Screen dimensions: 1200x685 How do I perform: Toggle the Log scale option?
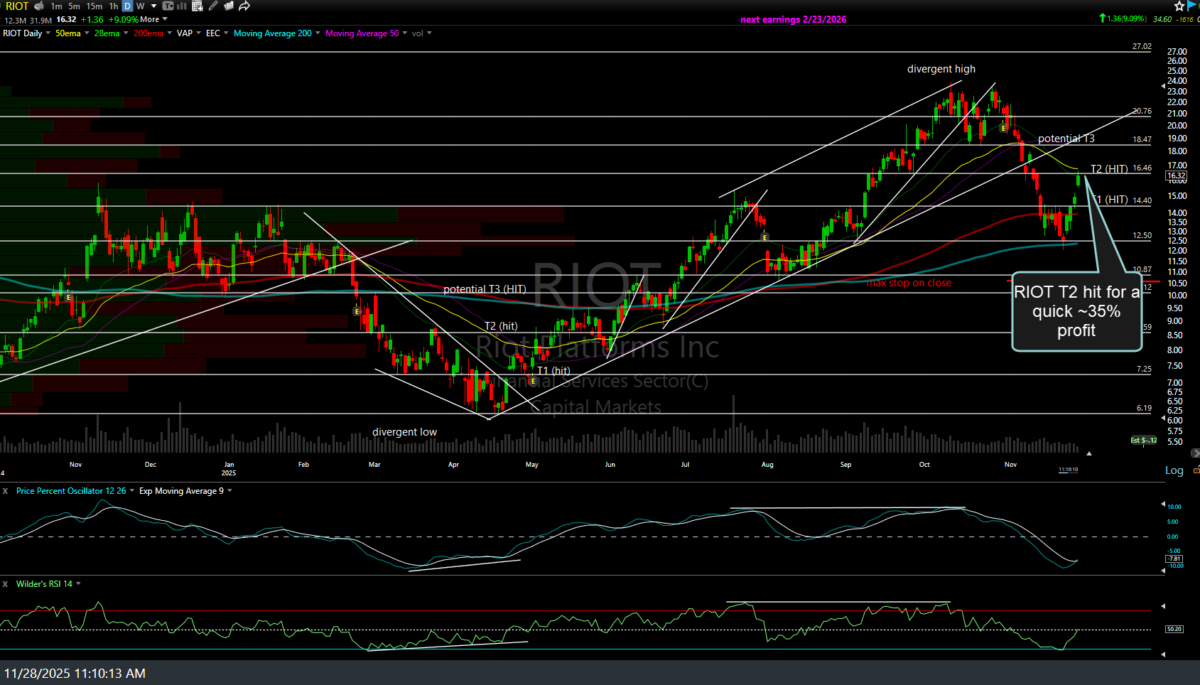pos(1172,469)
